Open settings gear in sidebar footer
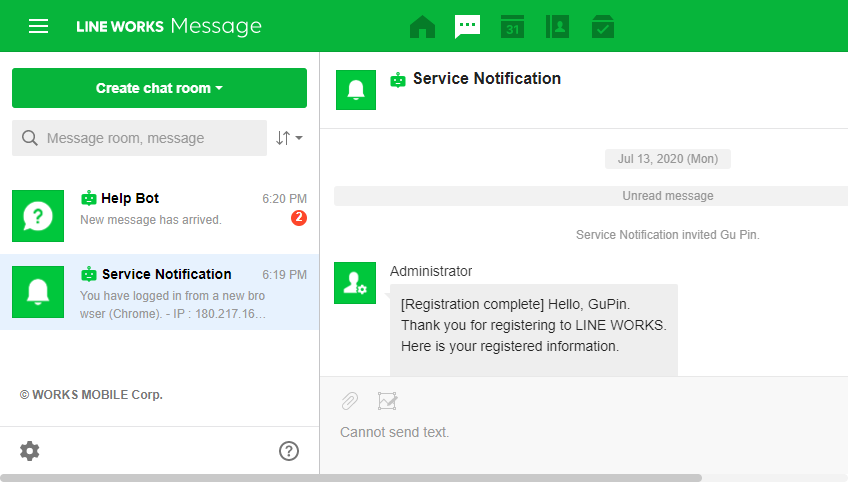 click(30, 451)
